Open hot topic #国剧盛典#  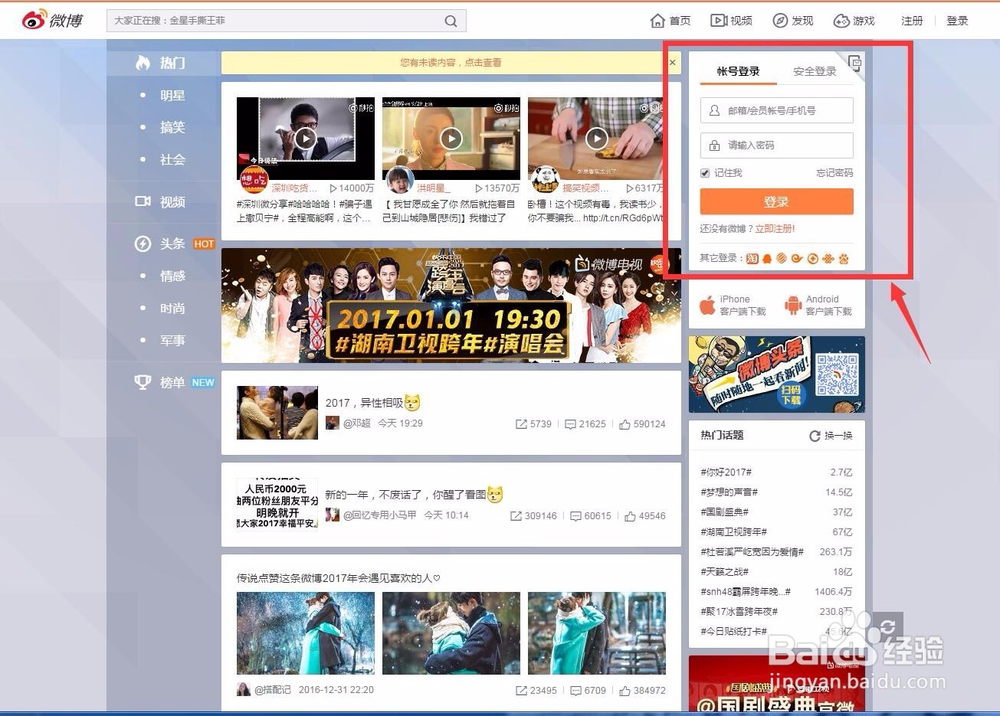(724, 512)
